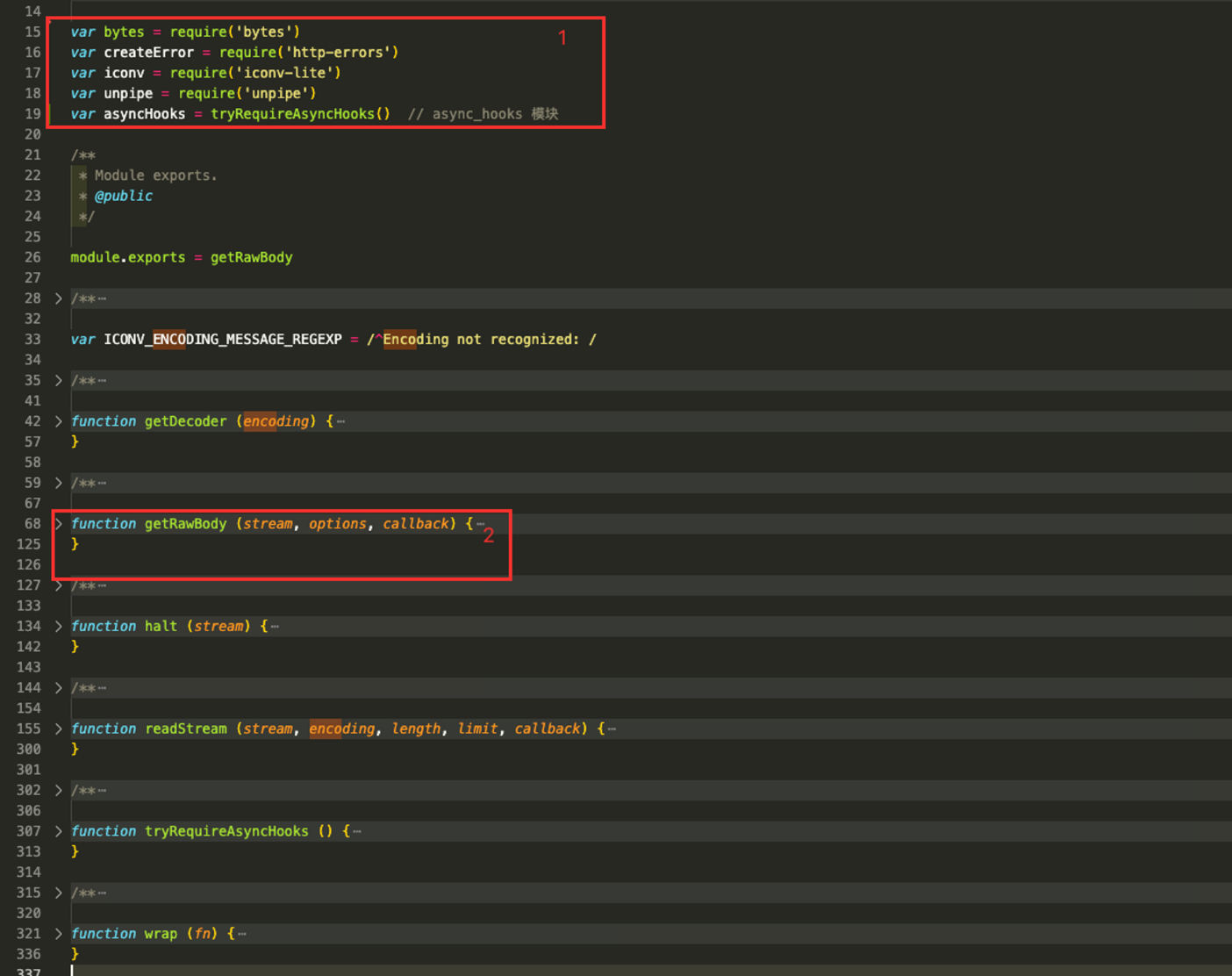Expand the halt function fold arrow
Screen dimensions: 1232x976
pos(59,626)
